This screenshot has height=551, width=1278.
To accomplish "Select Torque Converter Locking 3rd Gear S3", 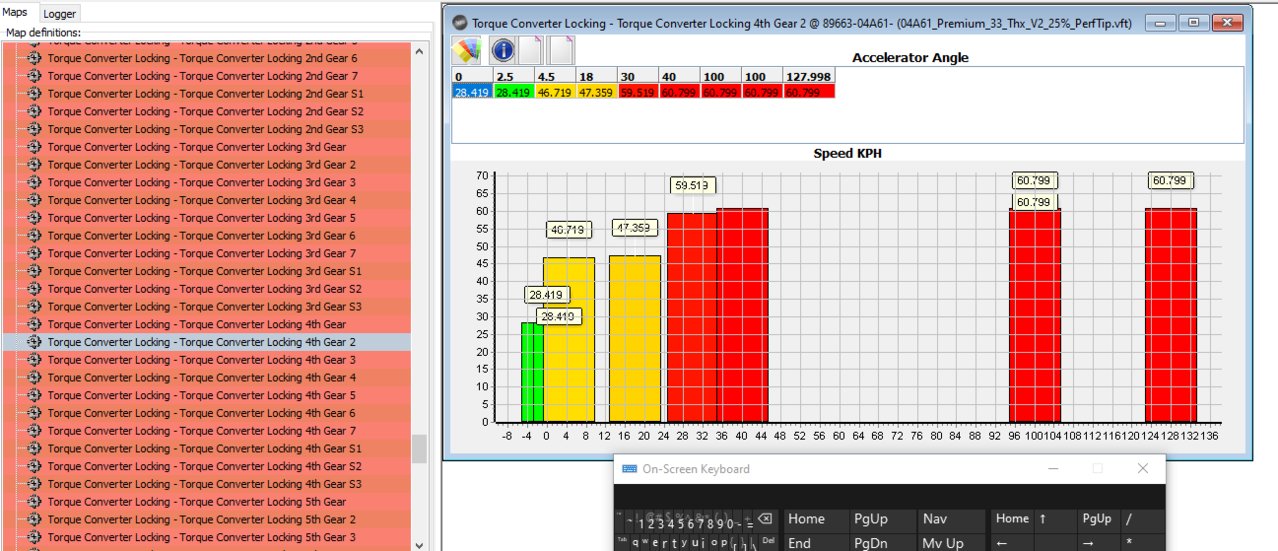I will [x=205, y=307].
